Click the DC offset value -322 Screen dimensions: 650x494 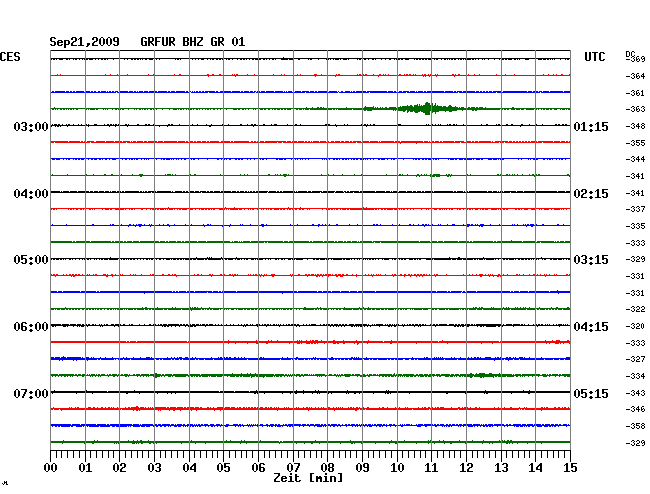[635, 309]
